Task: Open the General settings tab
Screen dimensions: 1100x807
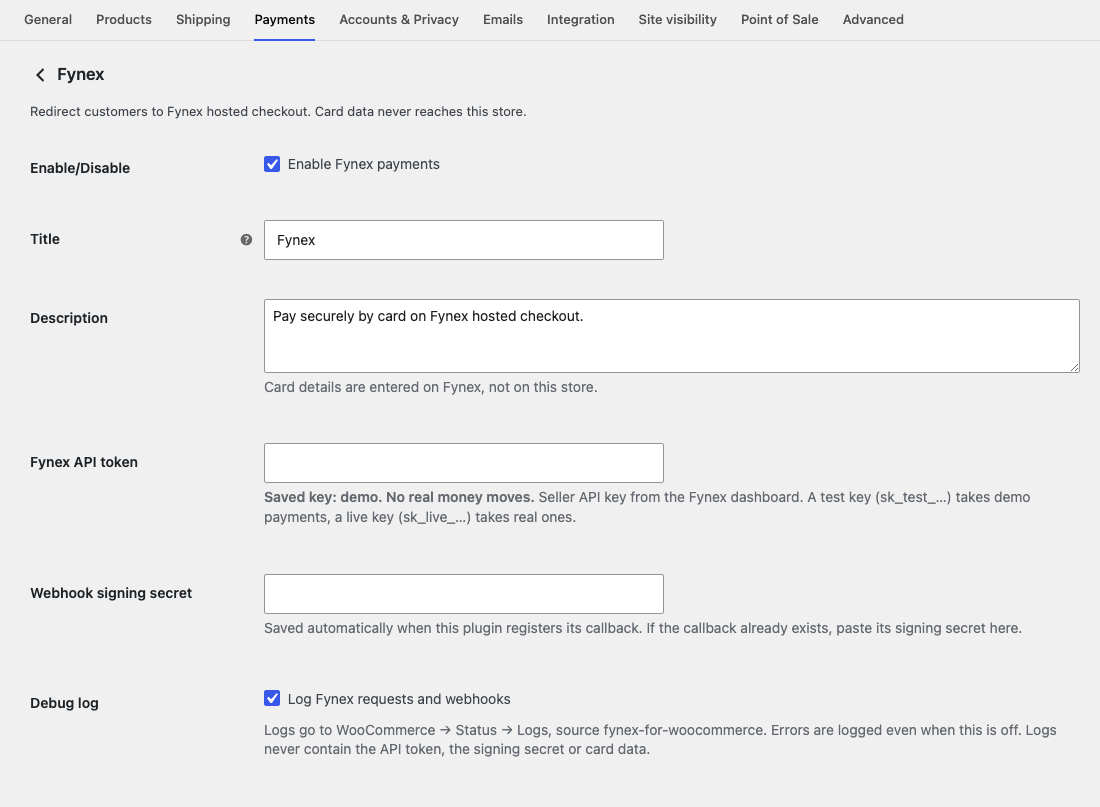Action: coord(48,20)
